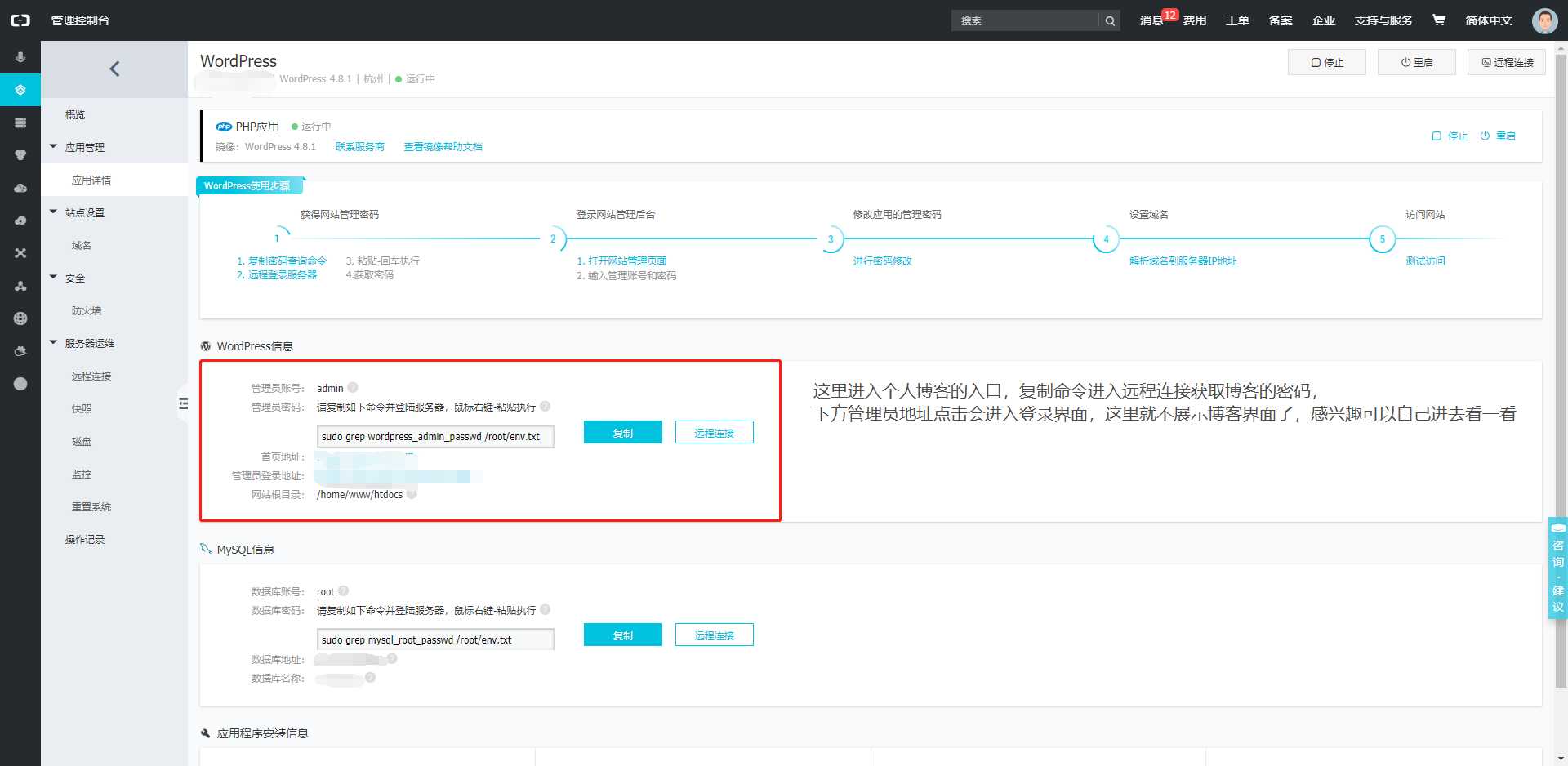Screen dimensions: 1568x766
Task: Click the help icon next to admin
Action: [353, 388]
